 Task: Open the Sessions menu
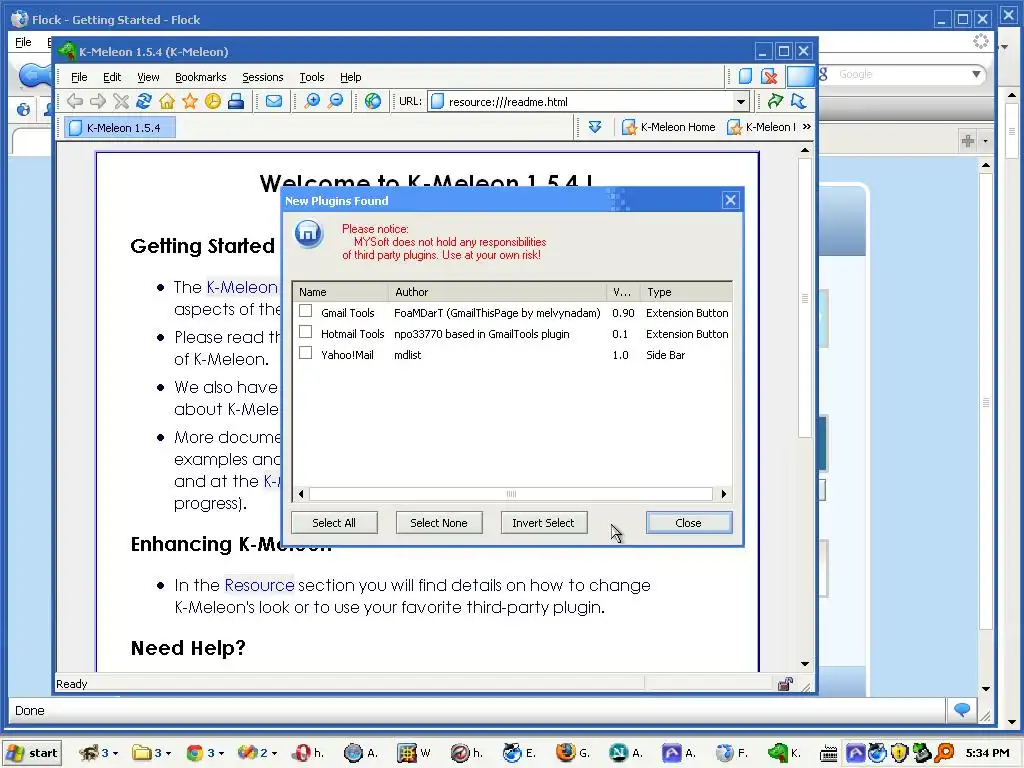pos(263,77)
